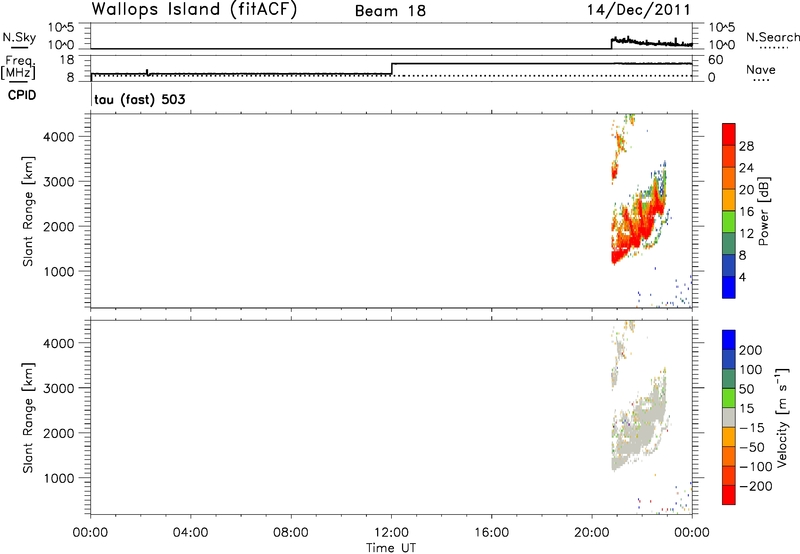Click '12:00' on the time axis
This screenshot has width=800, height=554.
[x=391, y=533]
